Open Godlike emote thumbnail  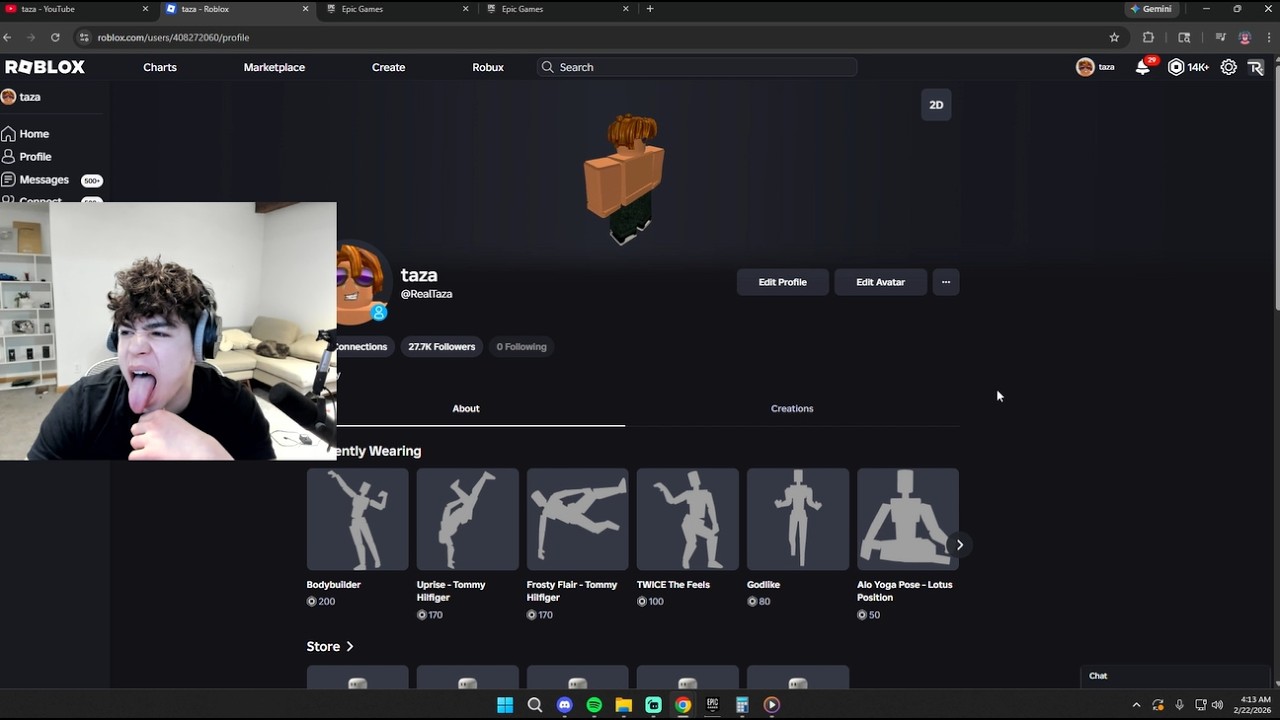point(797,519)
